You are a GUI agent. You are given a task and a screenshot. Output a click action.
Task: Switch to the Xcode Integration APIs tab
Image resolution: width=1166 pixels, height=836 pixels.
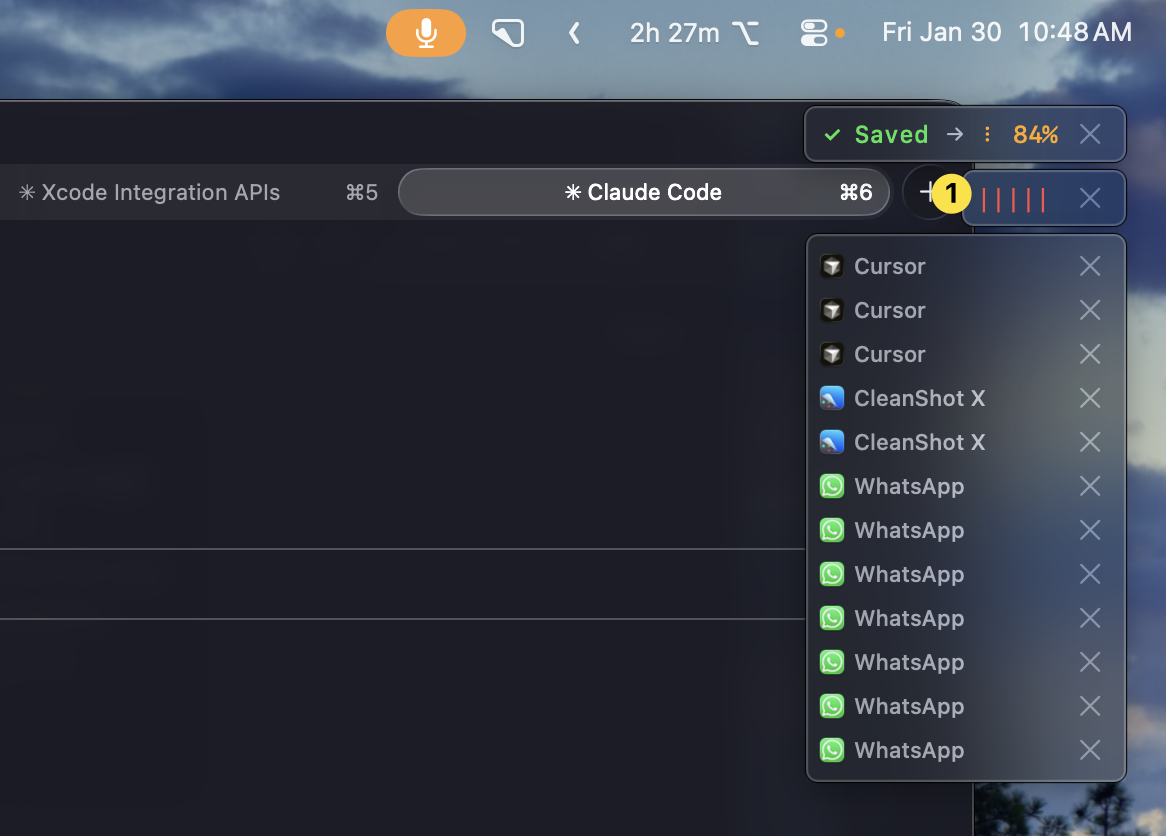point(160,192)
